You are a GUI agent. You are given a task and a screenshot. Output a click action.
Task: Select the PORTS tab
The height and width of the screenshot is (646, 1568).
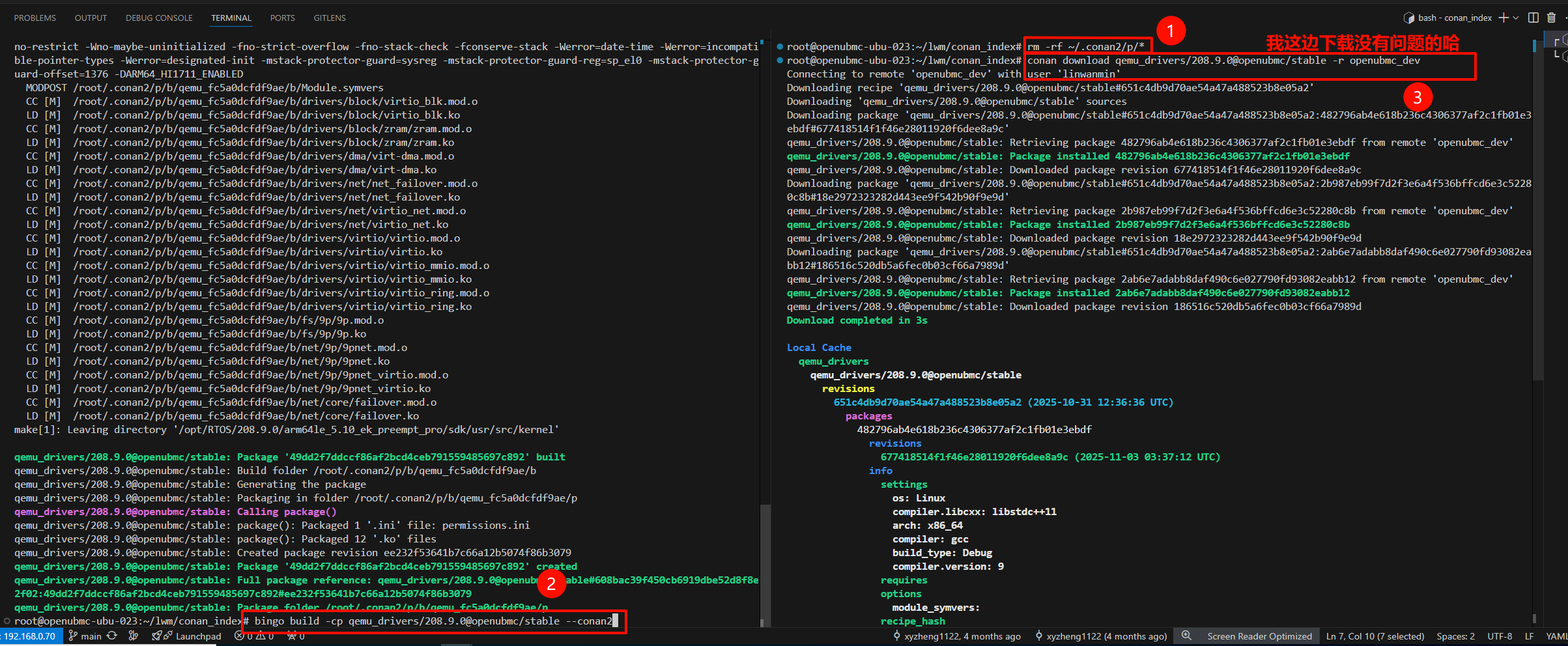point(282,18)
